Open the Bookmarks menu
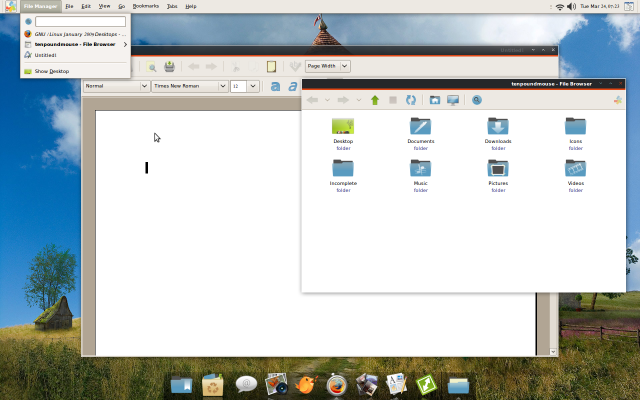Viewport: 640px width, 400px height. click(x=146, y=6)
